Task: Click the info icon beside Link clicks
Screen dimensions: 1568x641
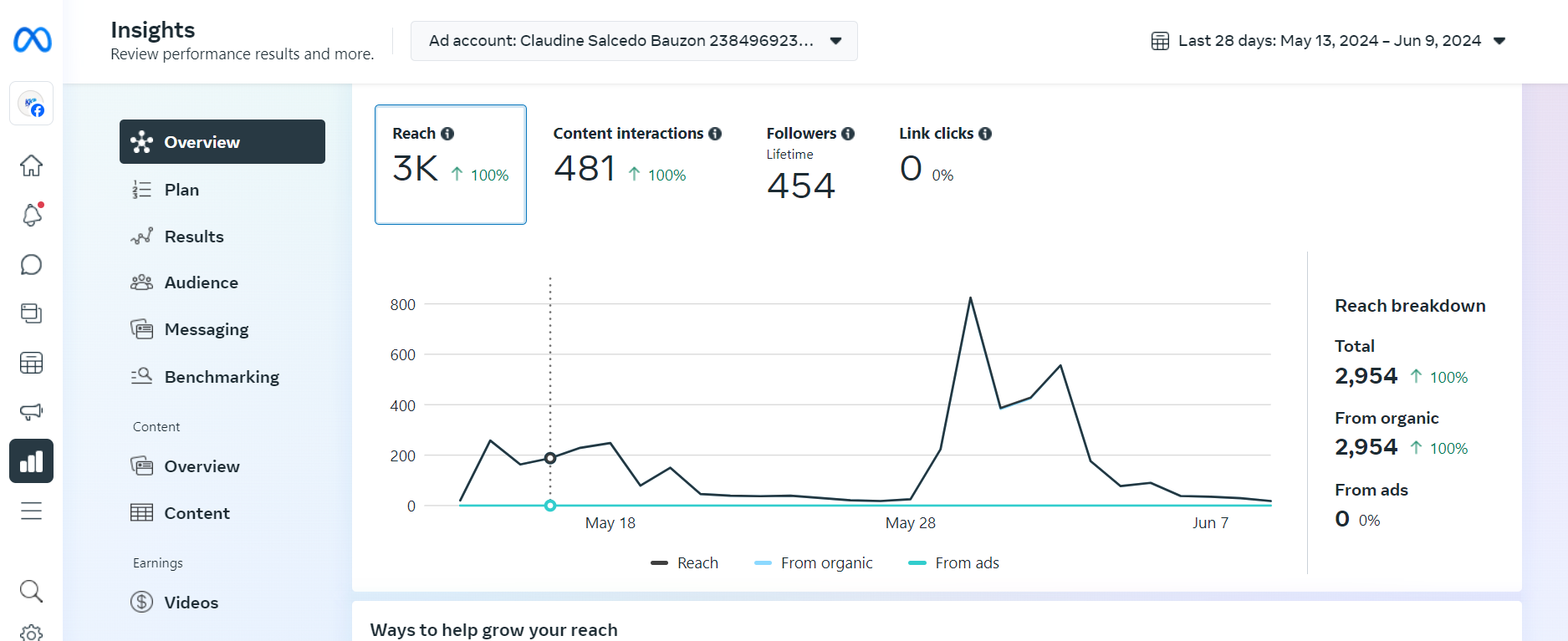Action: (x=985, y=134)
